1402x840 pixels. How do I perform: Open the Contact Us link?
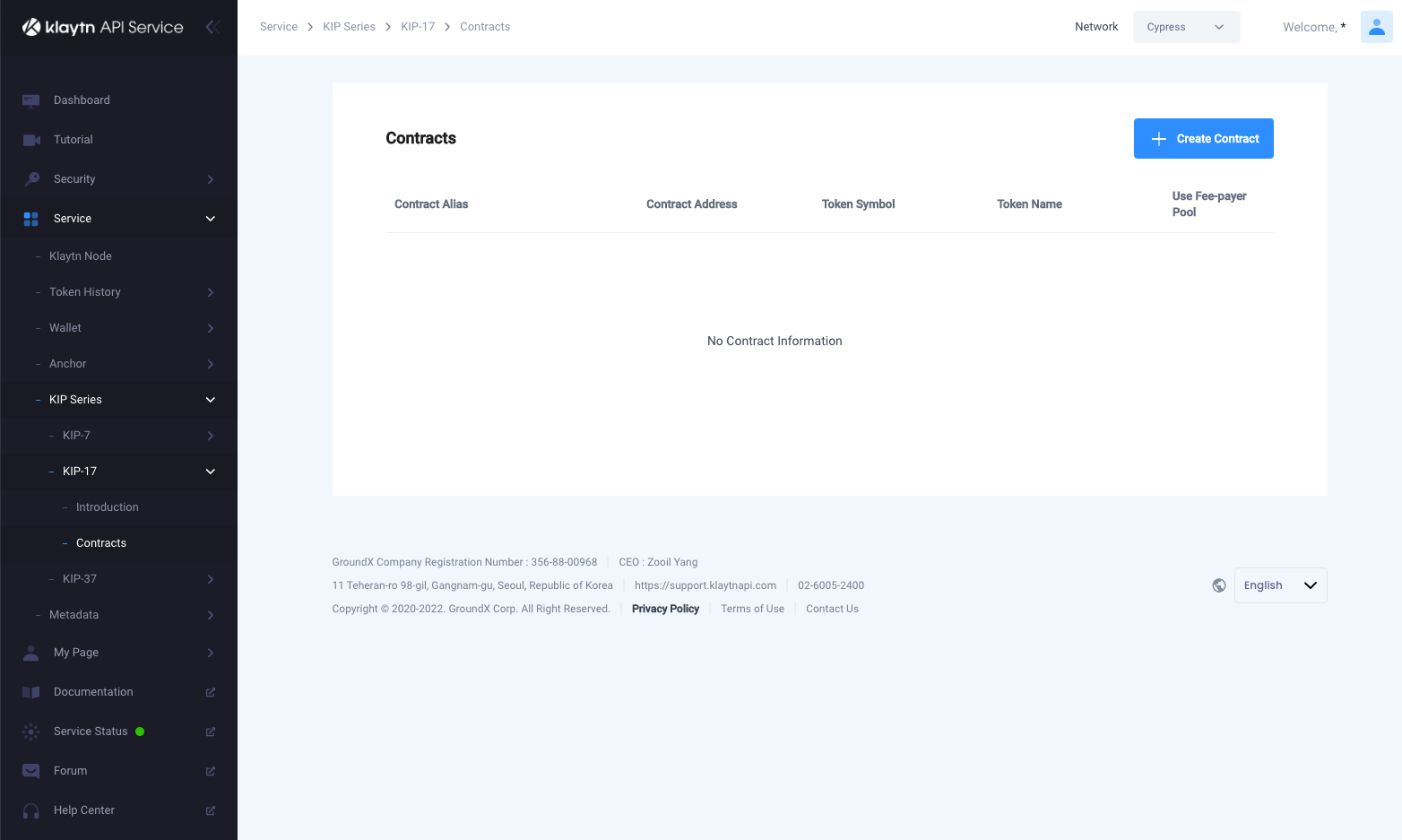[832, 609]
